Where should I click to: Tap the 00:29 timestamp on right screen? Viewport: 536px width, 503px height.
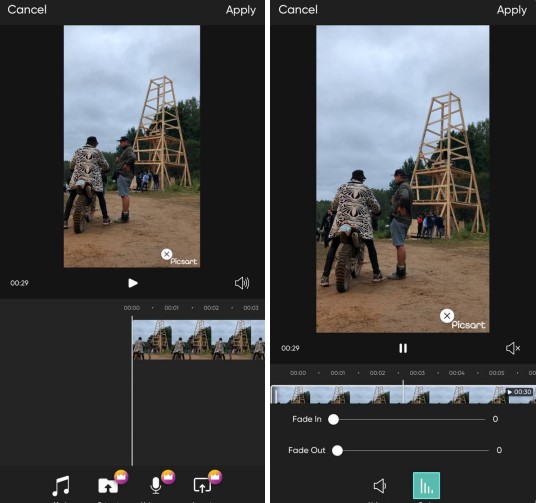(x=290, y=348)
